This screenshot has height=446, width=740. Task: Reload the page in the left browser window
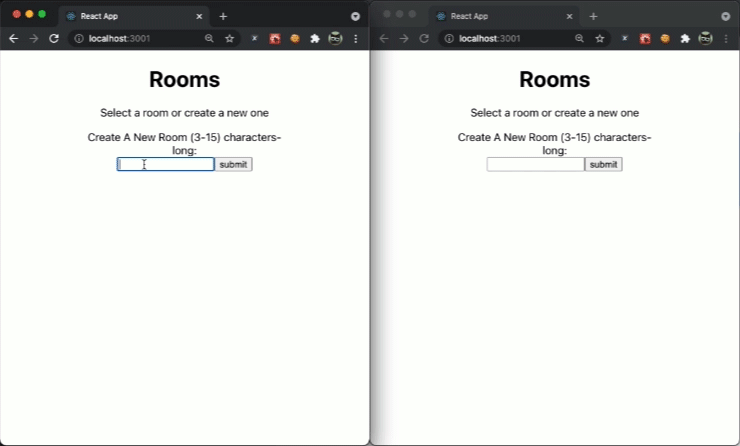[54, 39]
